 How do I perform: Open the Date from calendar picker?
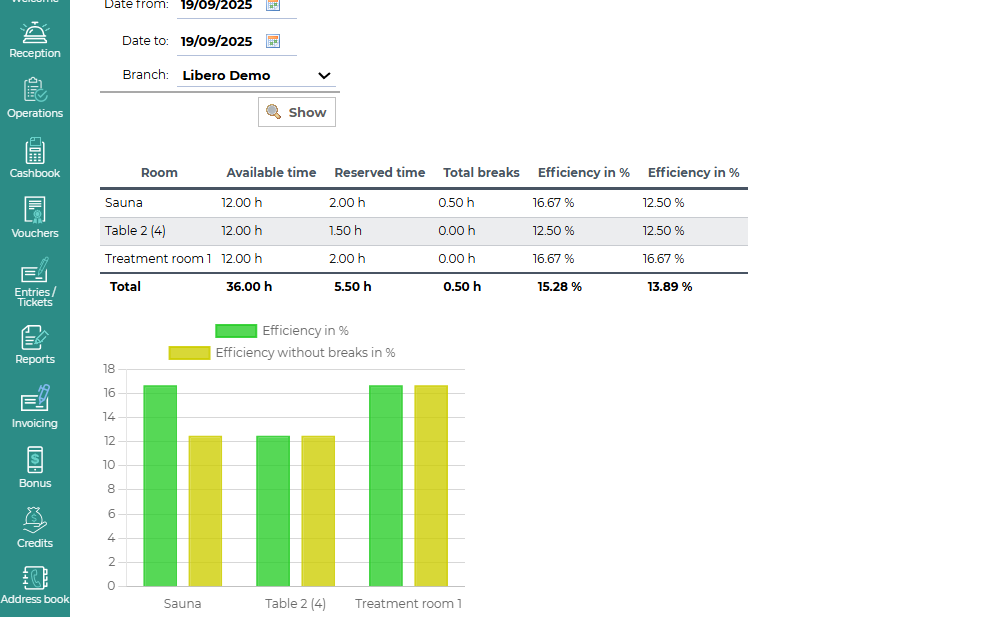(x=273, y=5)
